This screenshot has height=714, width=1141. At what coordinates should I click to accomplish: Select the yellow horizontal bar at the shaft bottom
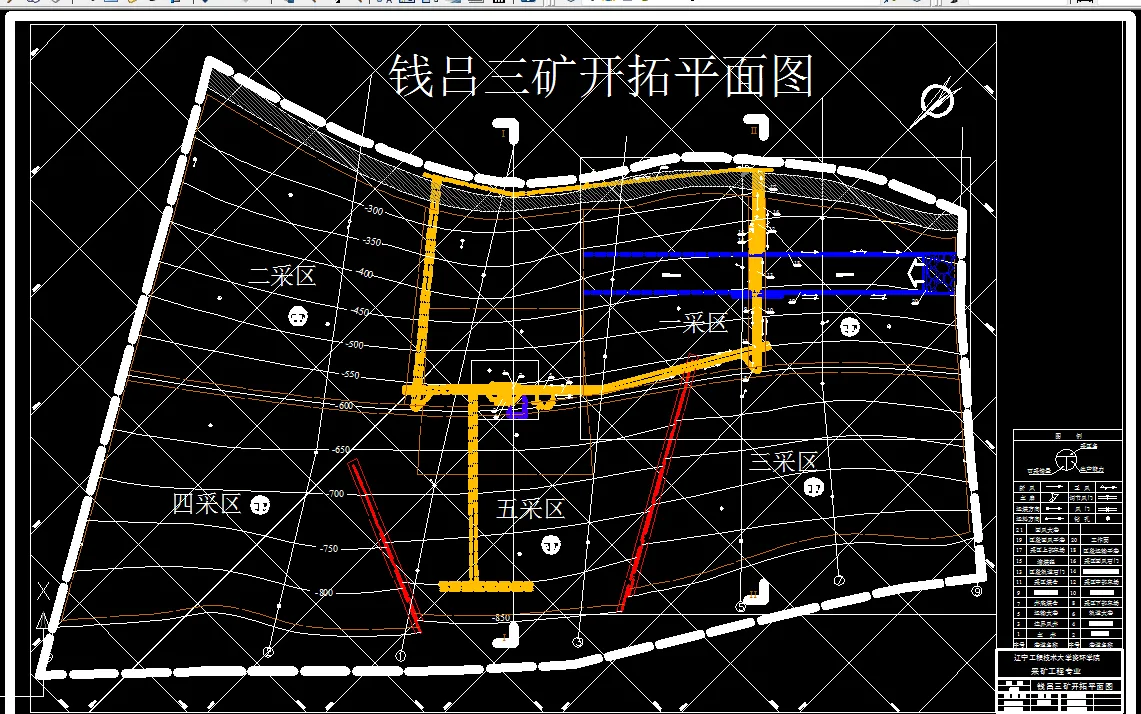486,586
